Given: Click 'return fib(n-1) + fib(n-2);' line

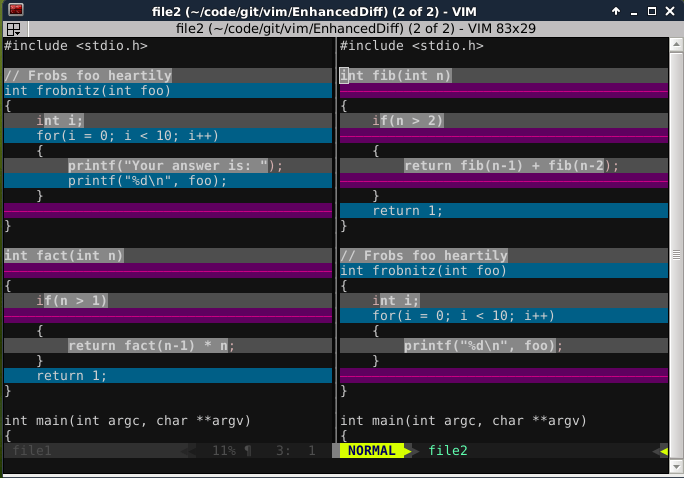Looking at the screenshot, I should point(511,166).
